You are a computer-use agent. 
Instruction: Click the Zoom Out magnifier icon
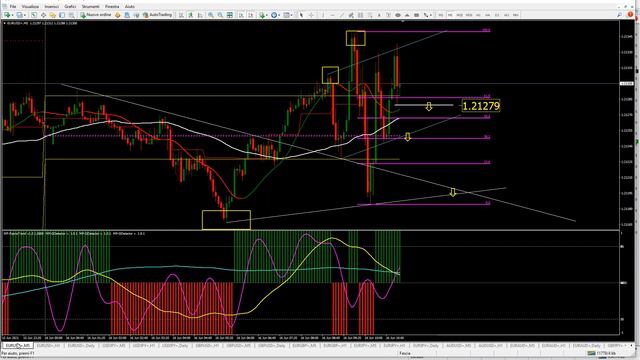[x=220, y=15]
